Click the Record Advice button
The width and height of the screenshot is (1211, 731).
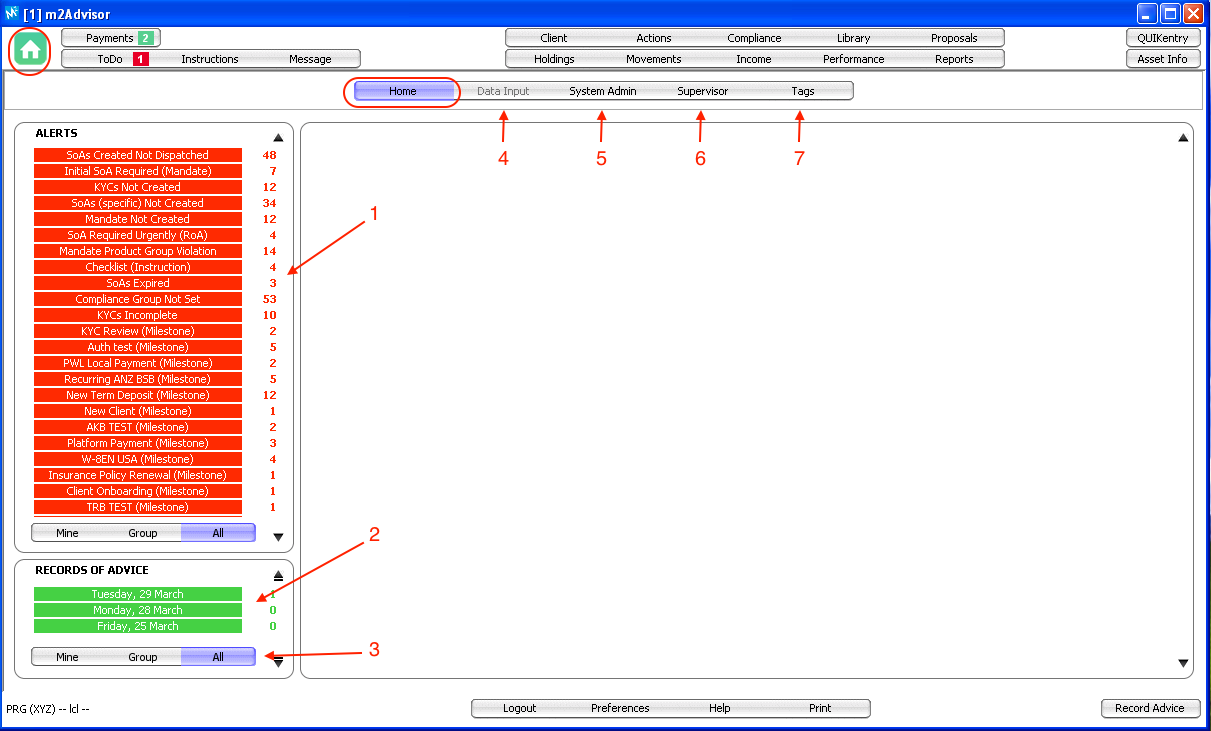click(1149, 708)
